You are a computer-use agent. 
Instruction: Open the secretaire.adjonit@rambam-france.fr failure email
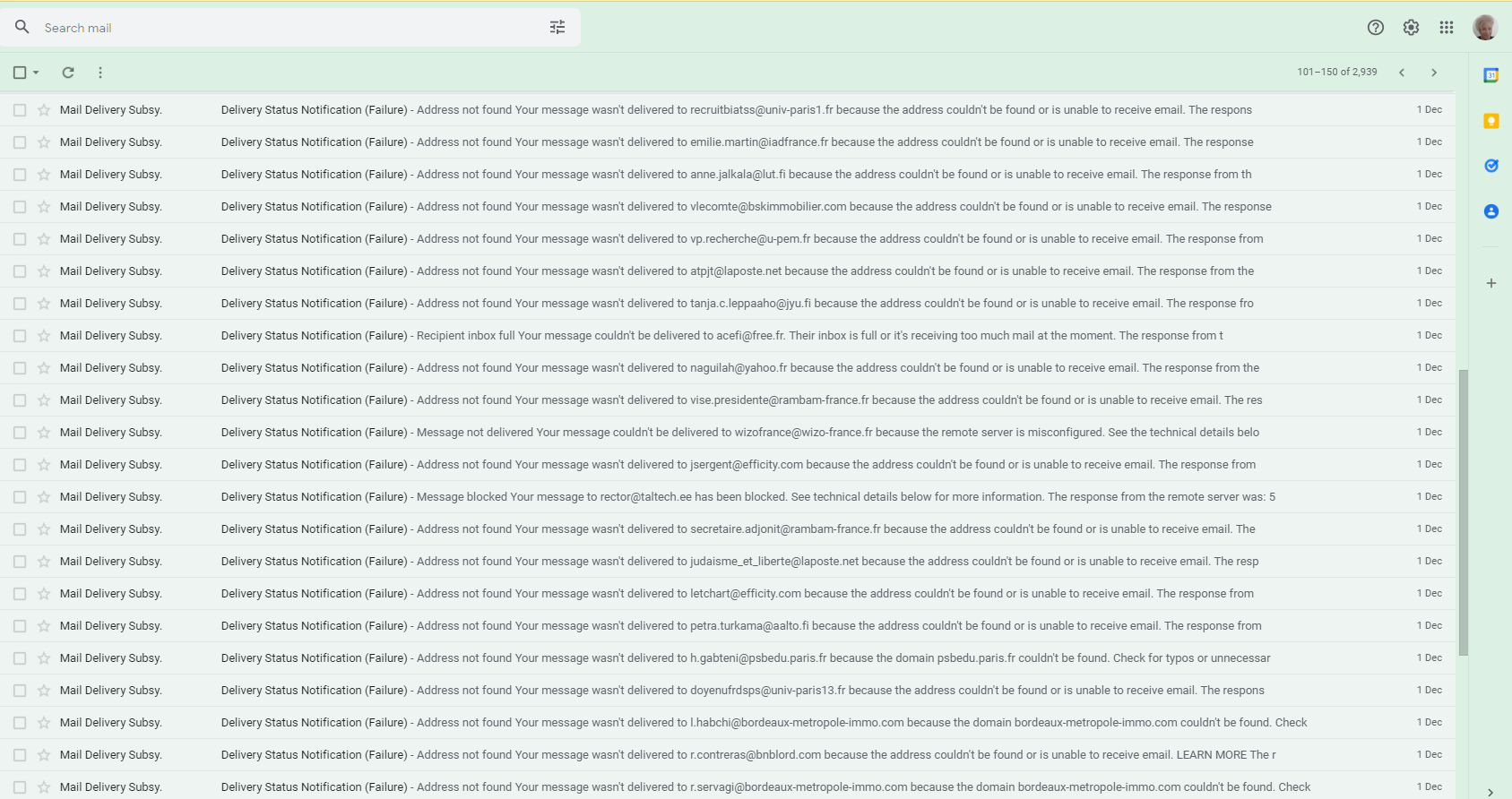[x=728, y=529]
